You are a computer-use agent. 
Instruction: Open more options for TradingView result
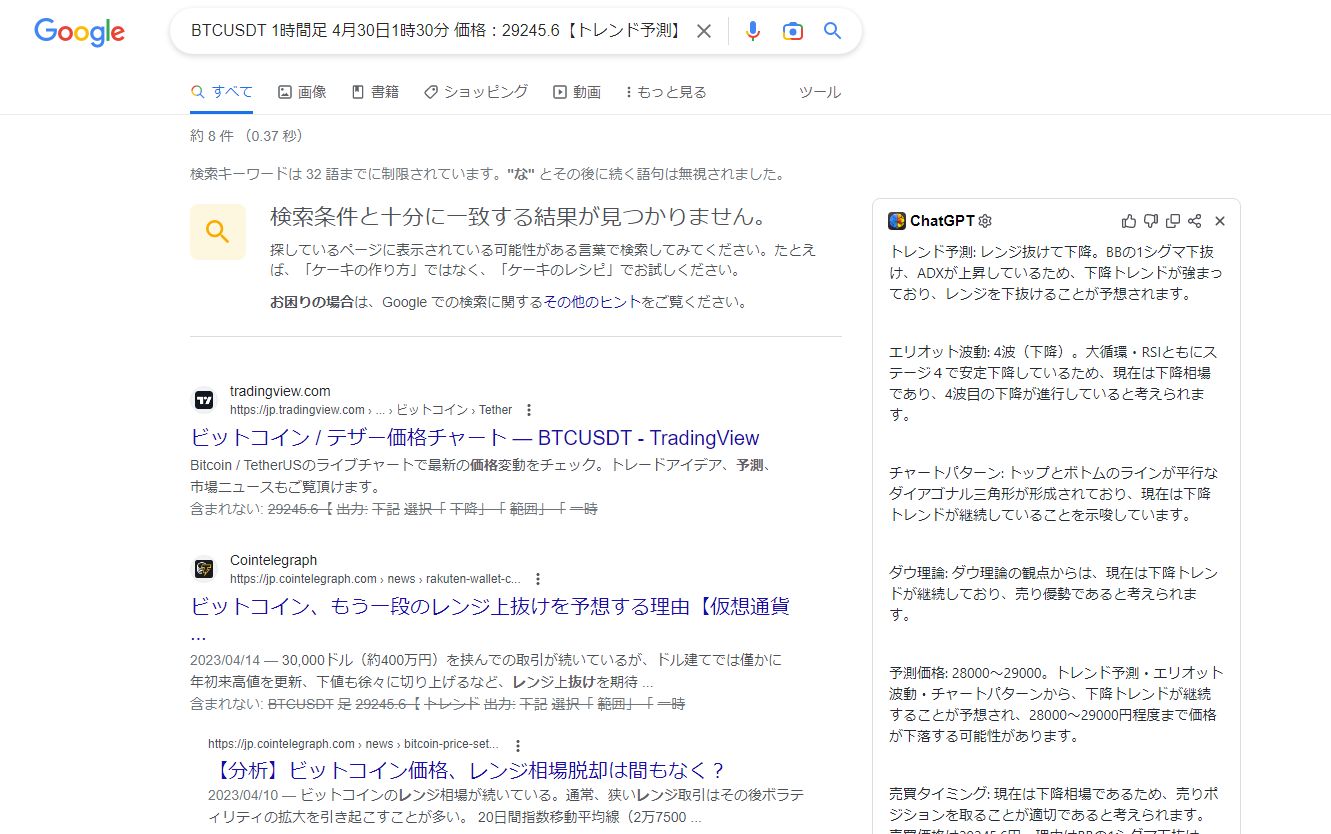tap(529, 410)
